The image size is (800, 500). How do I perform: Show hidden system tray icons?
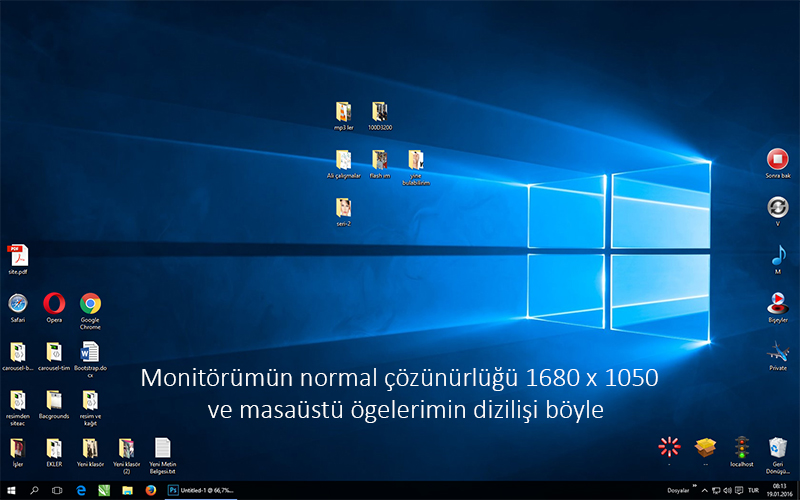point(705,491)
